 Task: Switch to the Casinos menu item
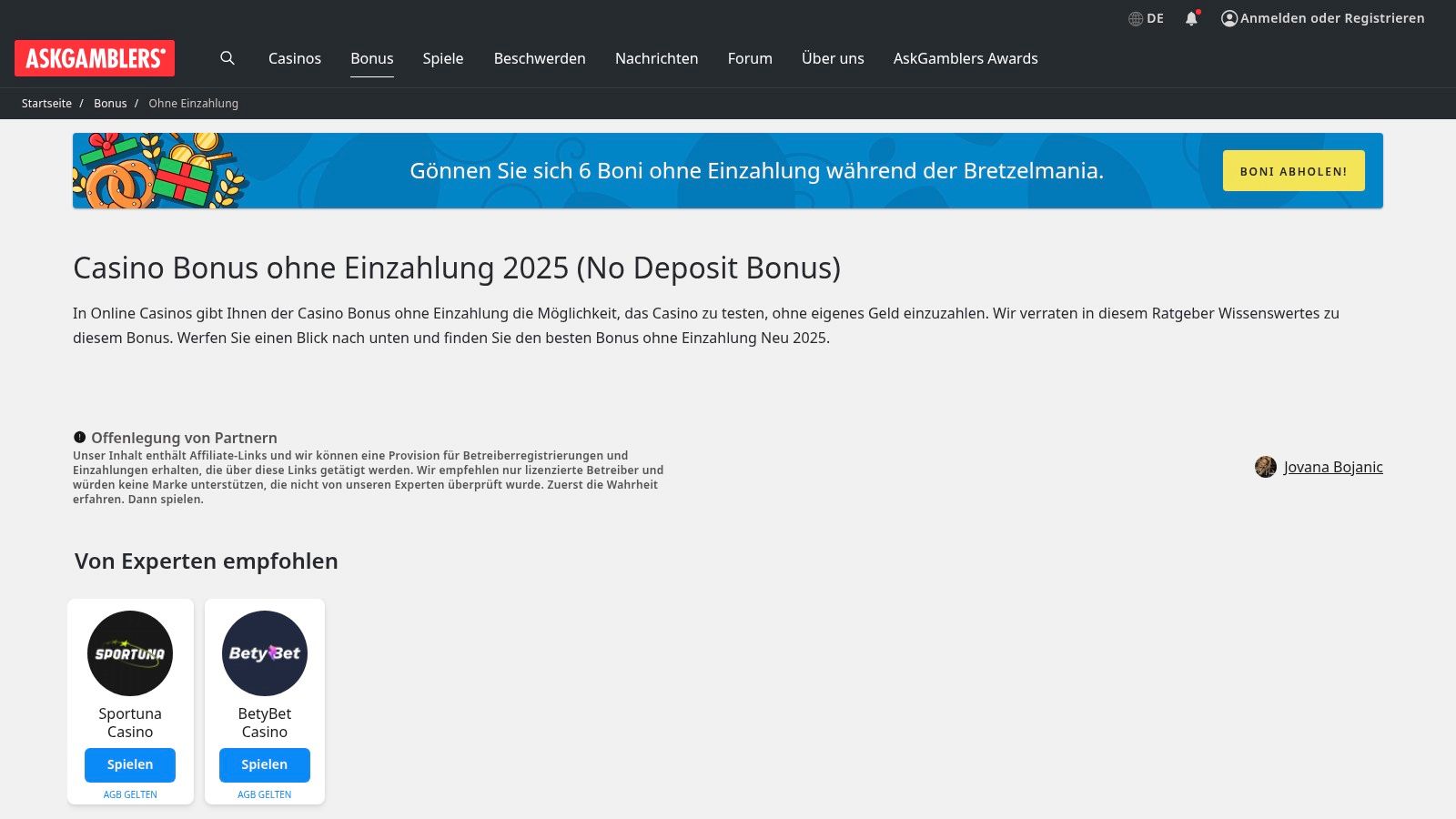pos(294,58)
